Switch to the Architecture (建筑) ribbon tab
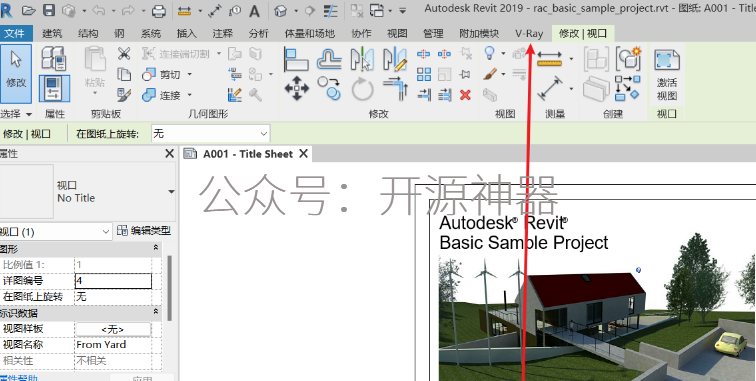This screenshot has height=381, width=756. [x=52, y=34]
